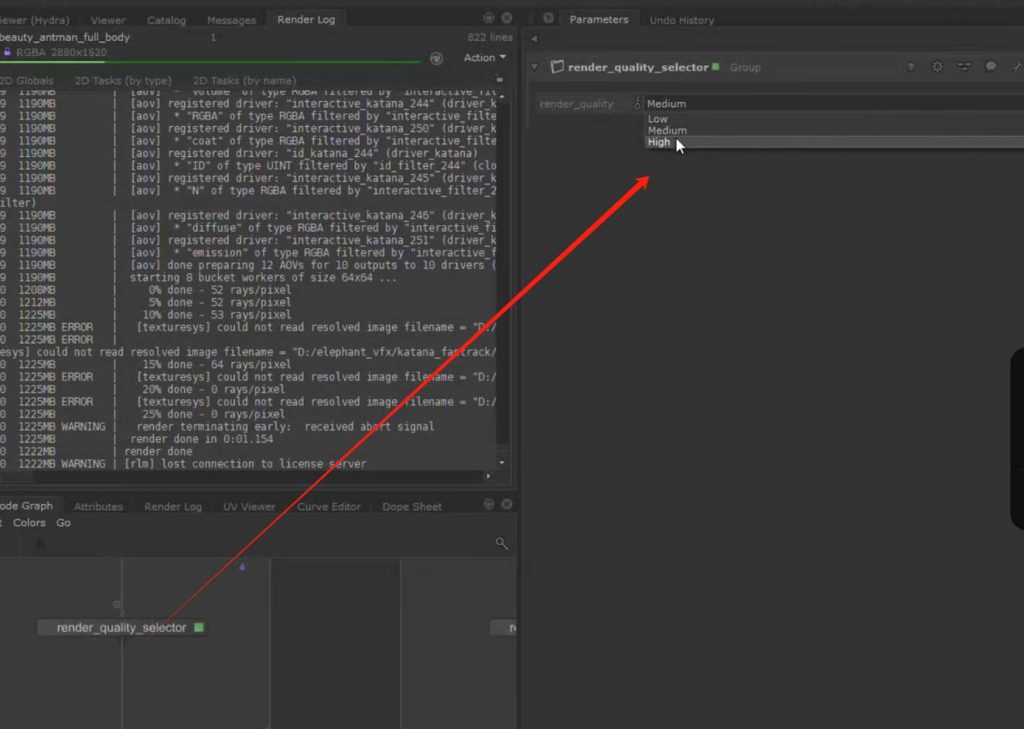Open the gear settings icon for render_quality_selector

pyautogui.click(x=937, y=67)
